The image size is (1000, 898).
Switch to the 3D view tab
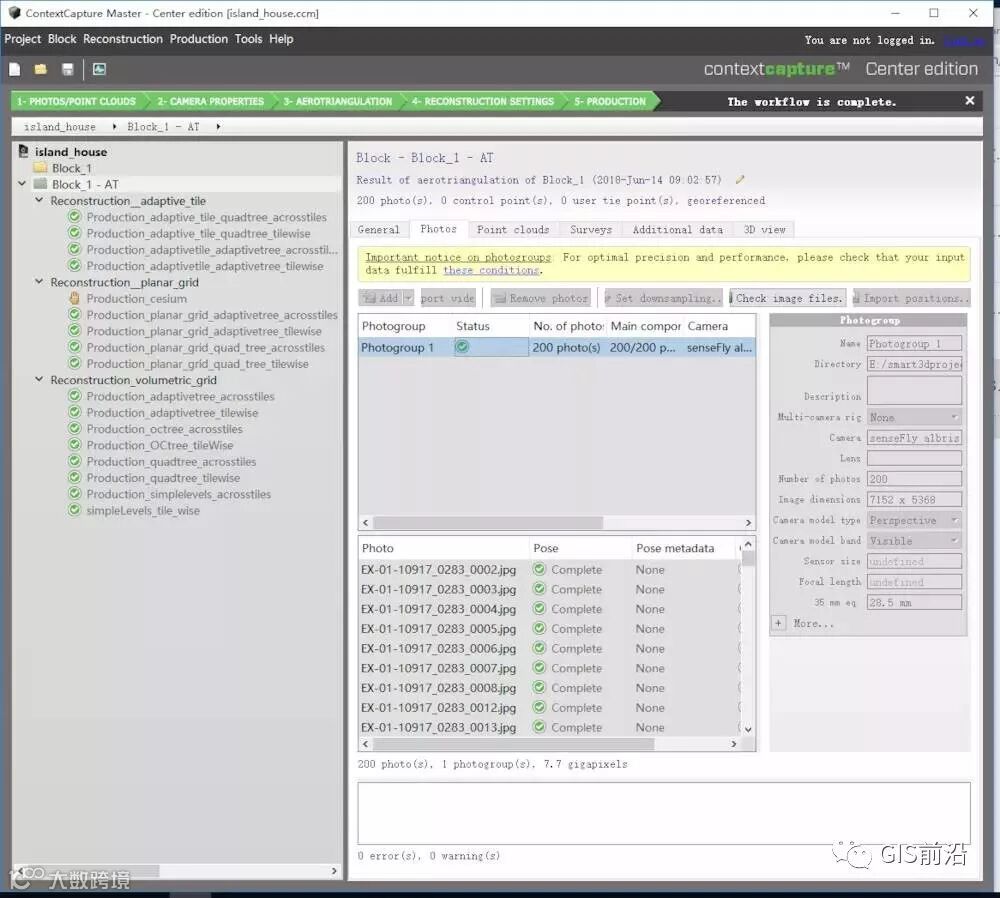765,230
